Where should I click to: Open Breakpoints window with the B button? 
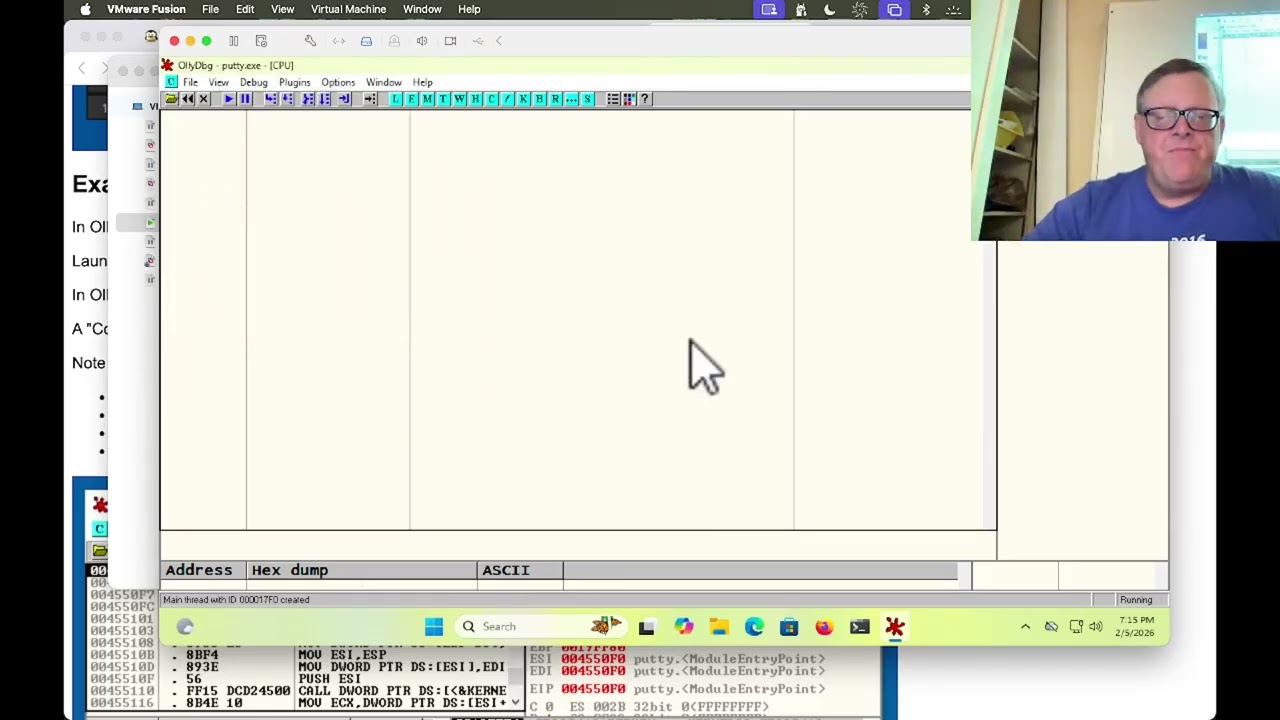(x=540, y=99)
